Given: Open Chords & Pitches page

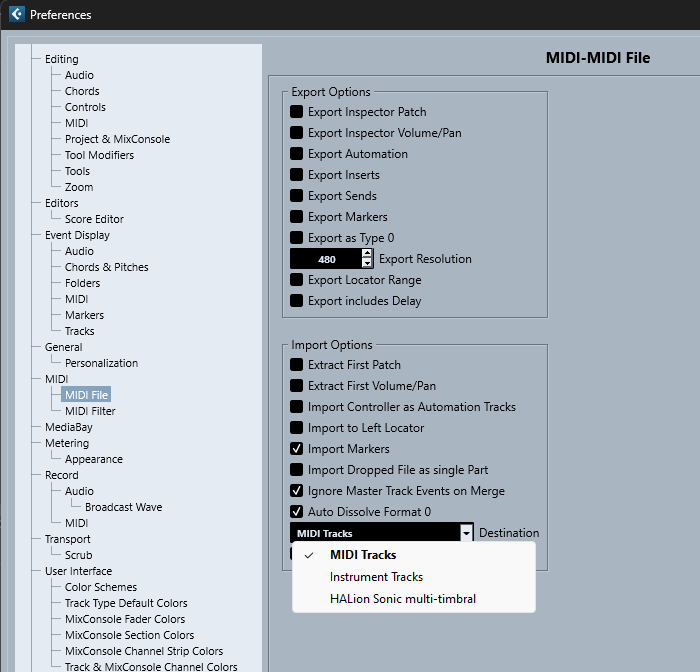Looking at the screenshot, I should pyautogui.click(x=107, y=267).
